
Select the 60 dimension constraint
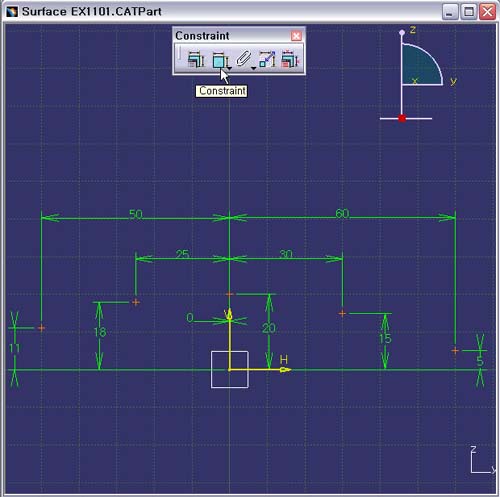(x=342, y=213)
